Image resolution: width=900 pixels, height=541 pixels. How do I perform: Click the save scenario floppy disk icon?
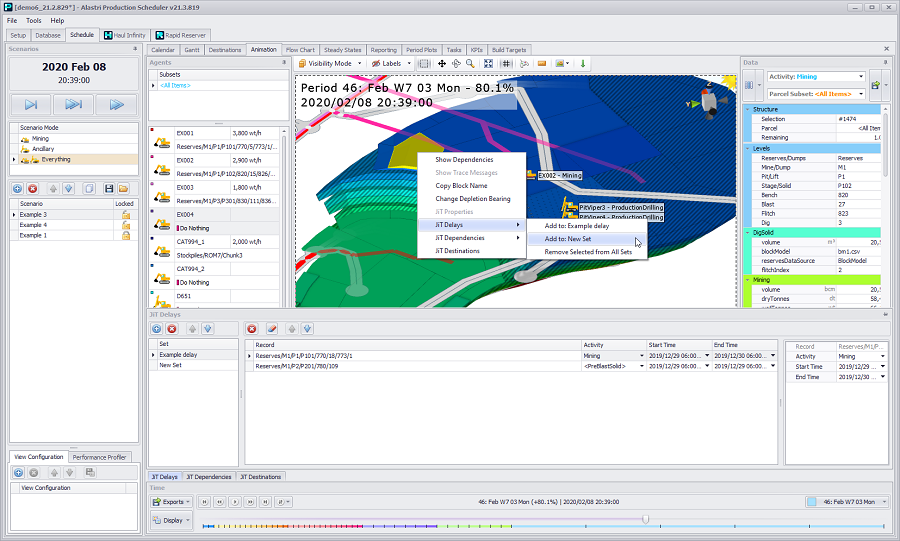pyautogui.click(x=107, y=188)
